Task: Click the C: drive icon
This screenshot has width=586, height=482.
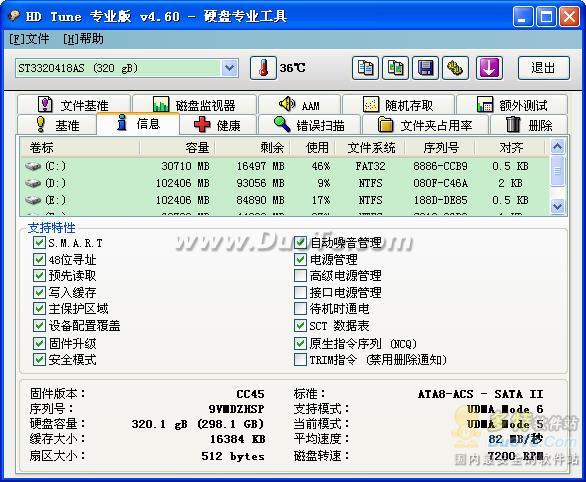Action: 33,166
